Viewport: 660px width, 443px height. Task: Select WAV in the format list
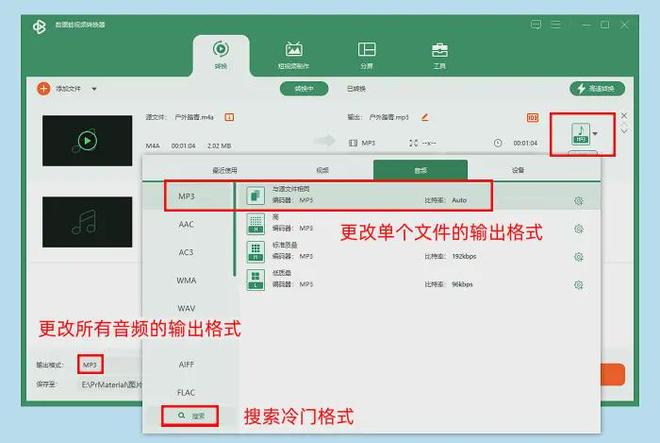[x=186, y=308]
